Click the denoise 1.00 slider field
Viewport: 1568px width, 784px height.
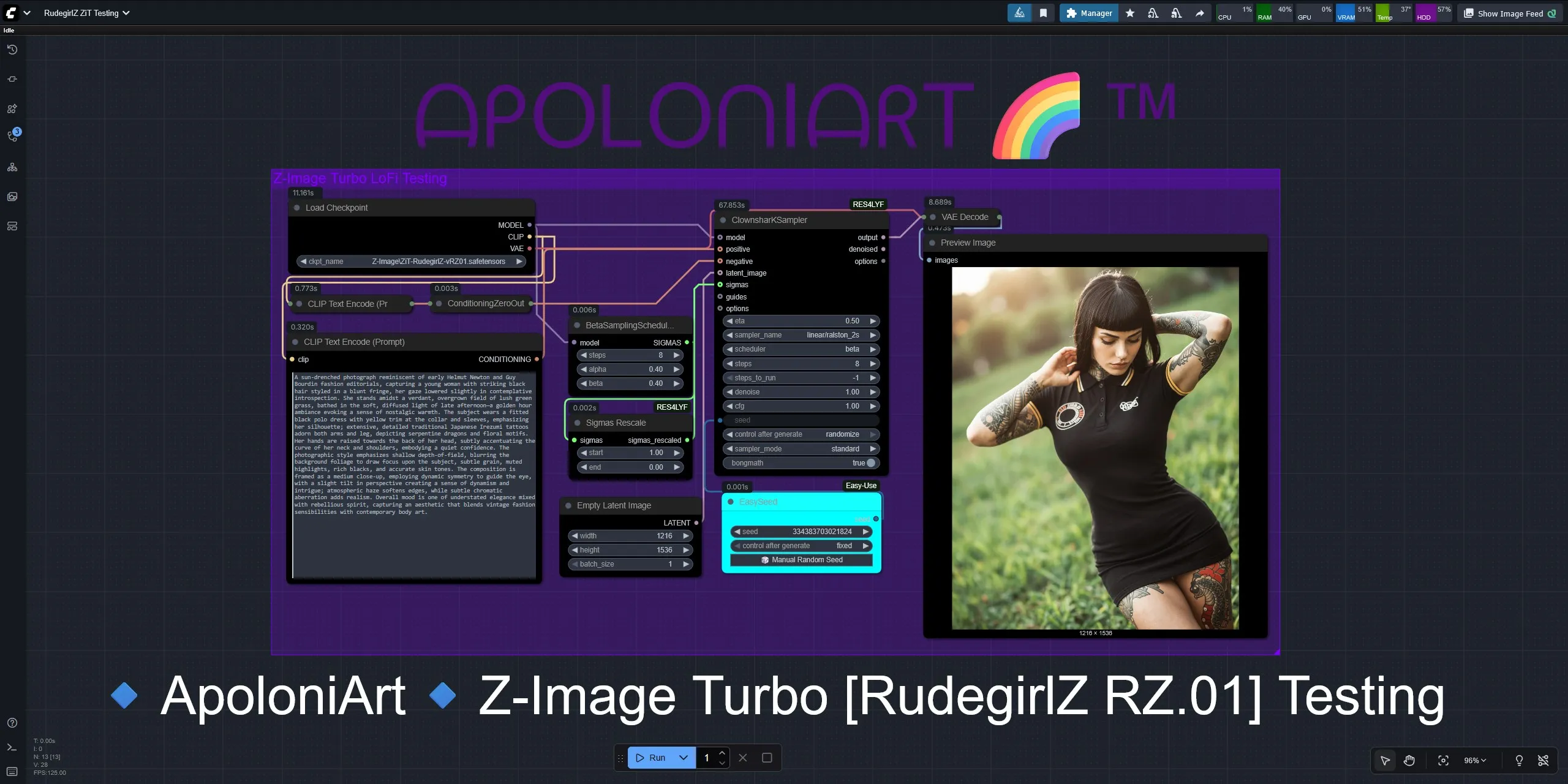coord(801,392)
